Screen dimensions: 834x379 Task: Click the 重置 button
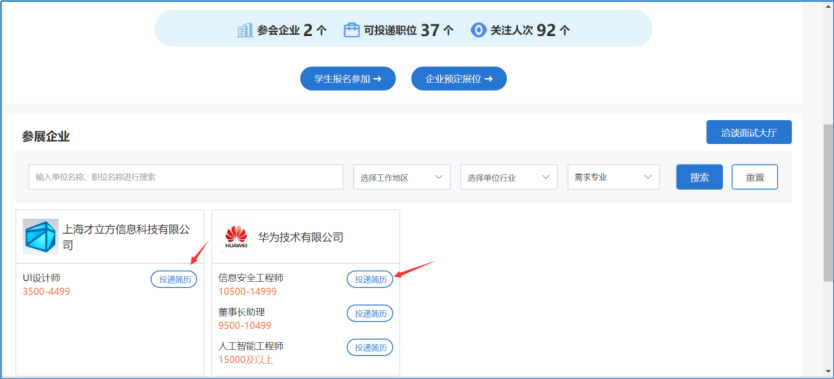click(x=755, y=177)
